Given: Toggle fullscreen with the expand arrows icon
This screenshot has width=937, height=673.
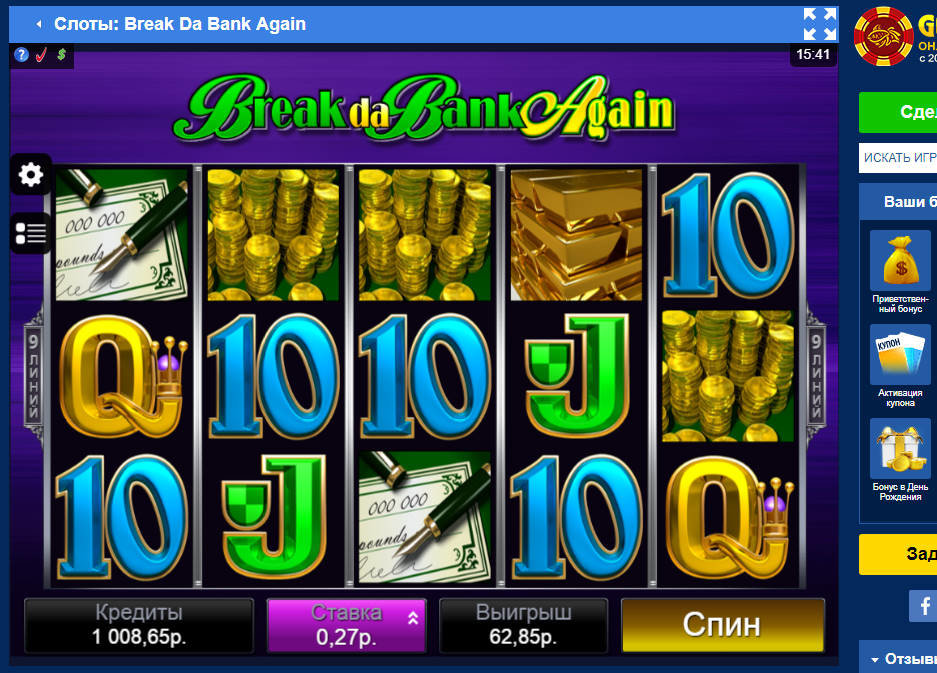Looking at the screenshot, I should coord(819,24).
